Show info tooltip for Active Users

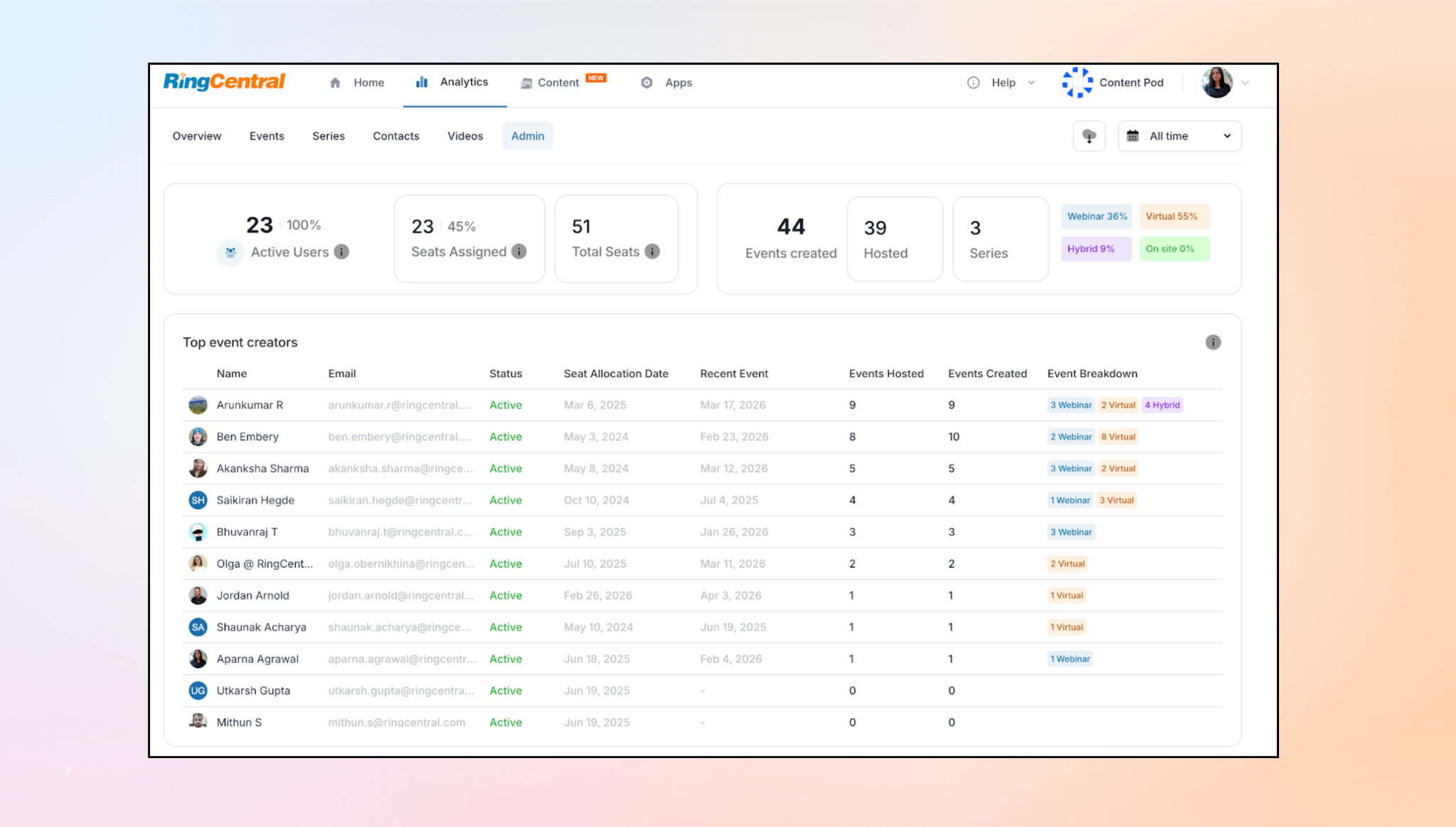tap(342, 252)
